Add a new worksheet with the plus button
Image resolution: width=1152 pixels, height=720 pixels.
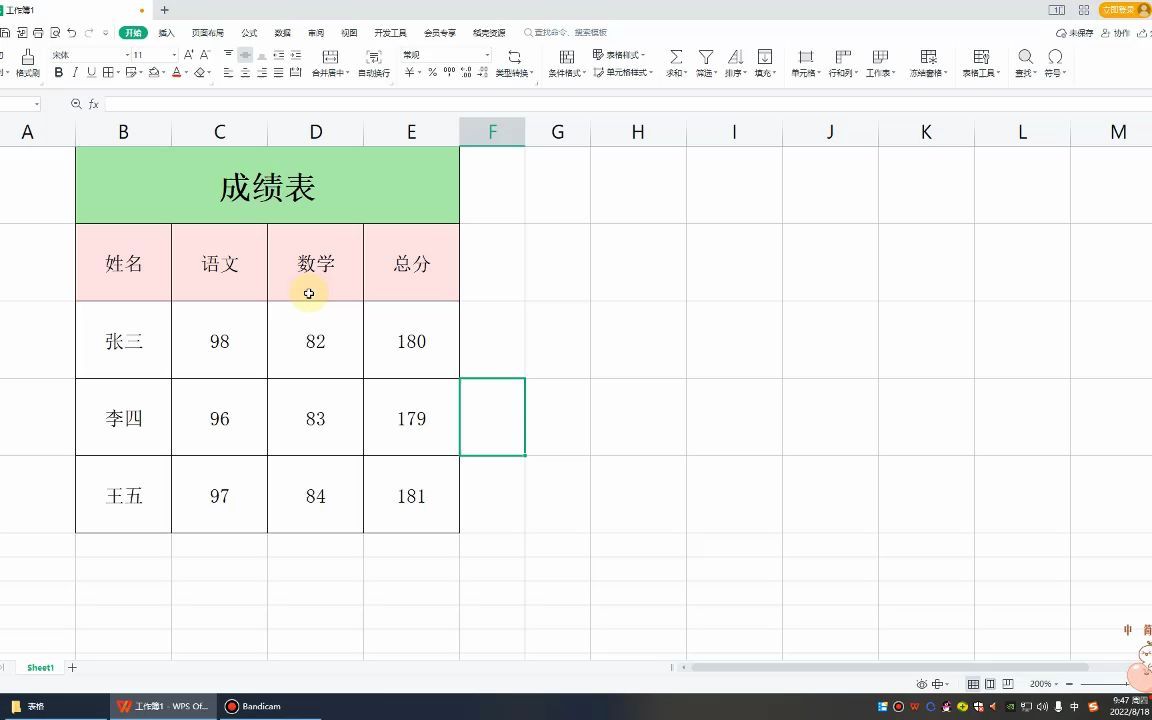tap(72, 667)
